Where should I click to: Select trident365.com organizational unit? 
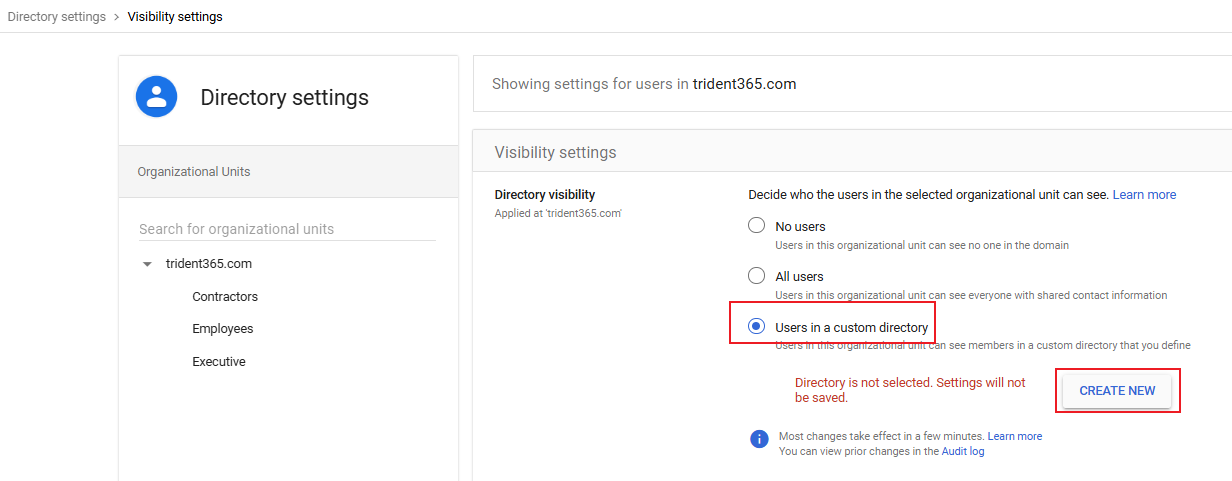pyautogui.click(x=208, y=264)
